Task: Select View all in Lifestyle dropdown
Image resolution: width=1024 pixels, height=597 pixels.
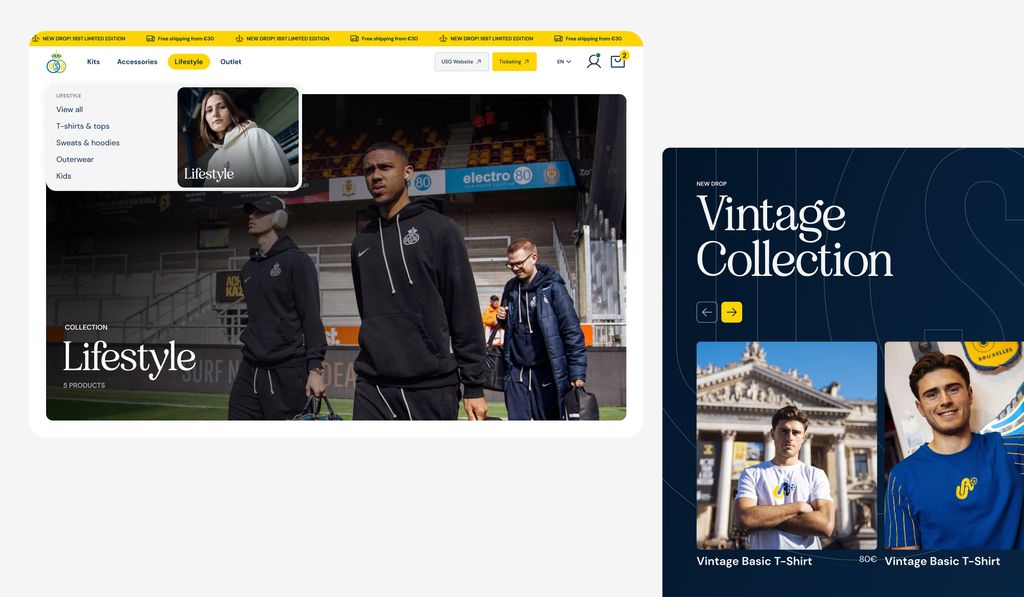Action: pos(69,110)
